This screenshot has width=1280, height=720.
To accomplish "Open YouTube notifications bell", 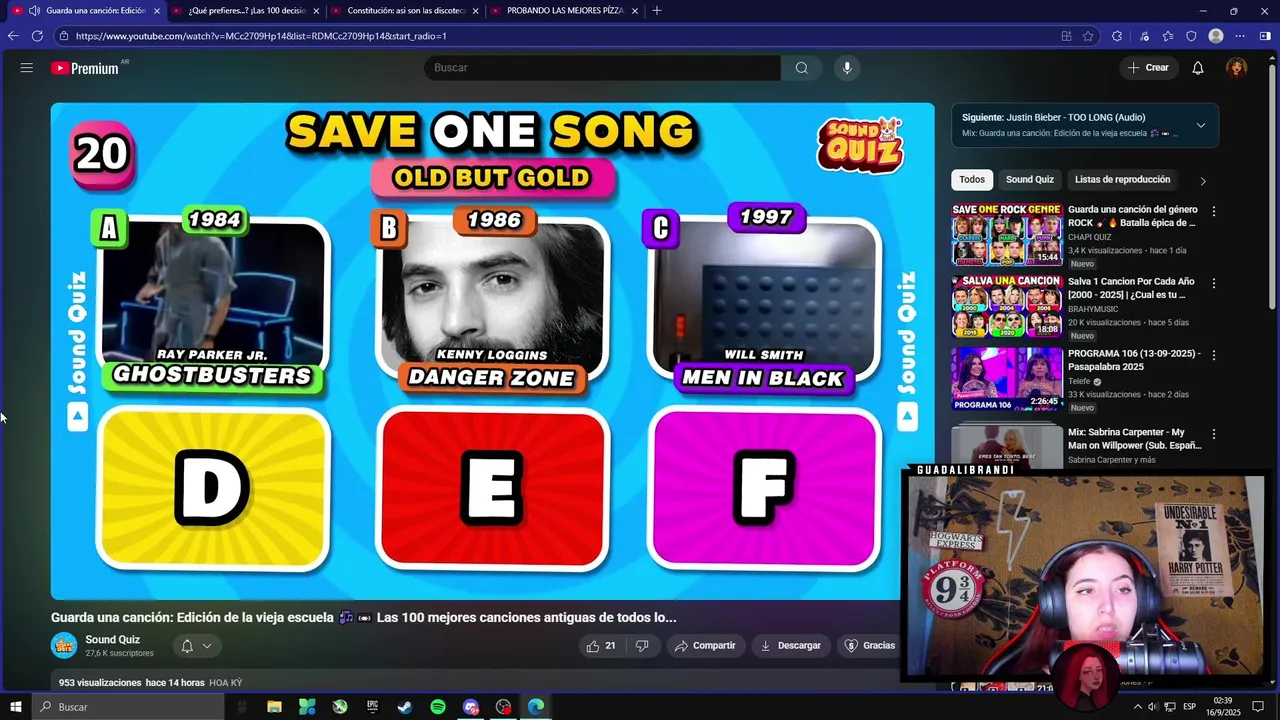I will (1198, 68).
